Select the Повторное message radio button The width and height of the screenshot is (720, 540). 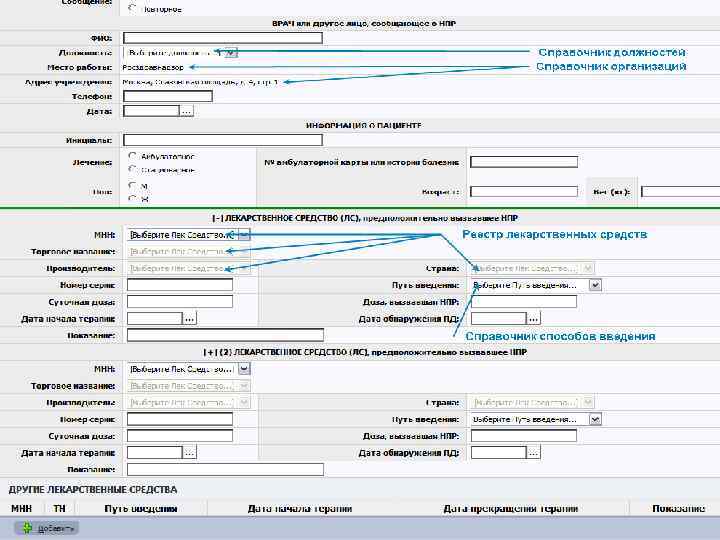pyautogui.click(x=132, y=8)
